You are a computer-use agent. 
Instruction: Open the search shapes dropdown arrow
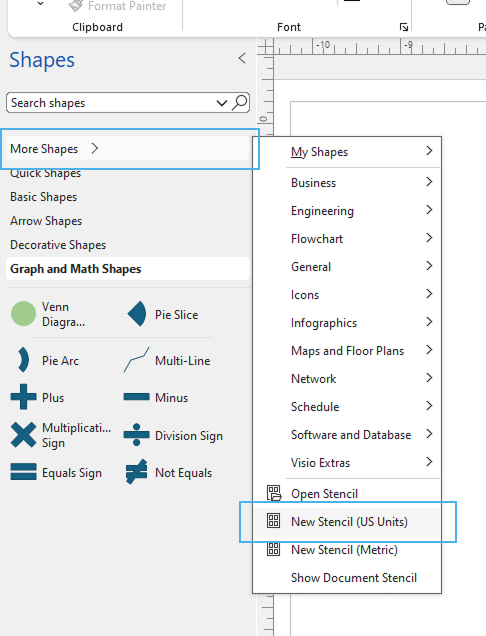221,103
